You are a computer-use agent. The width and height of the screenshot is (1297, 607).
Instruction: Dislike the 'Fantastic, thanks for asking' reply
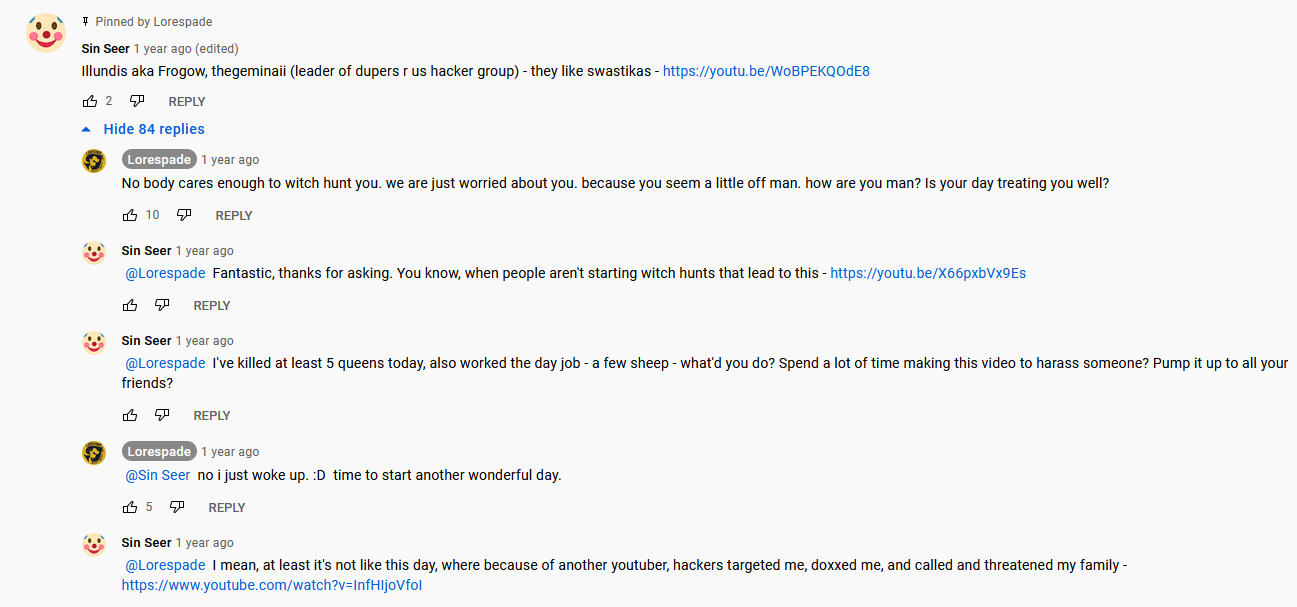pyautogui.click(x=162, y=305)
